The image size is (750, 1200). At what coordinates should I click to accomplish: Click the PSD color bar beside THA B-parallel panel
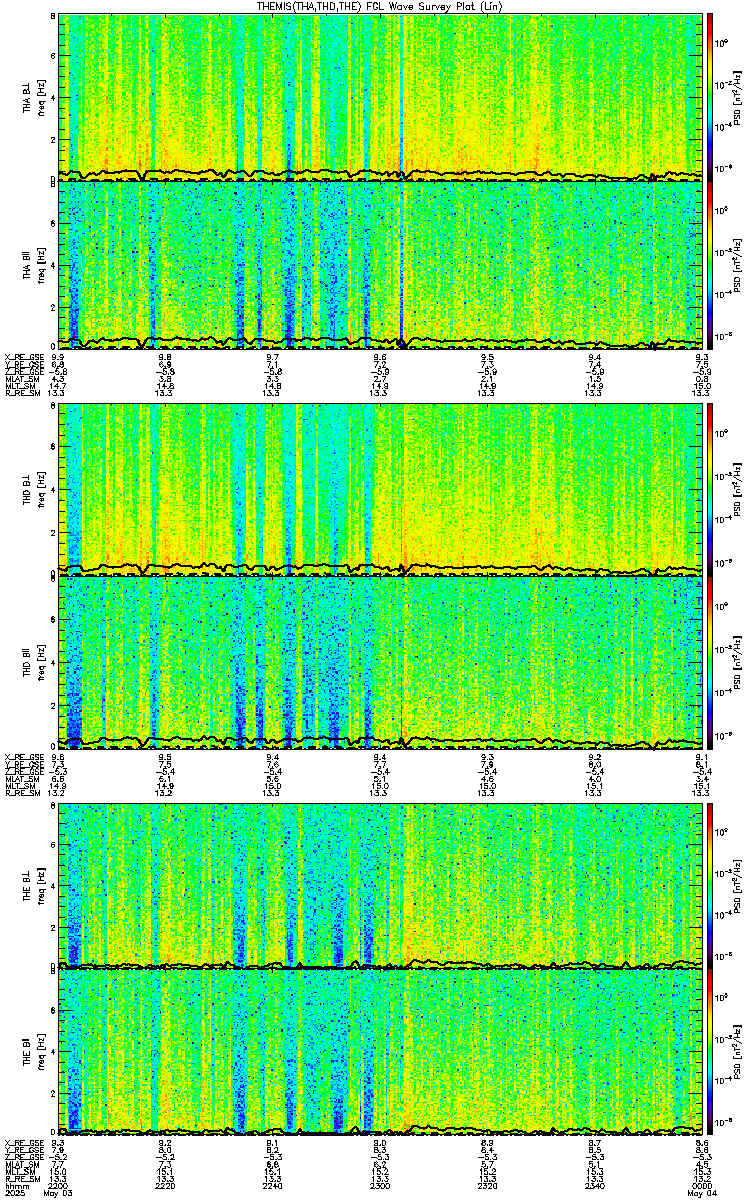tap(710, 264)
